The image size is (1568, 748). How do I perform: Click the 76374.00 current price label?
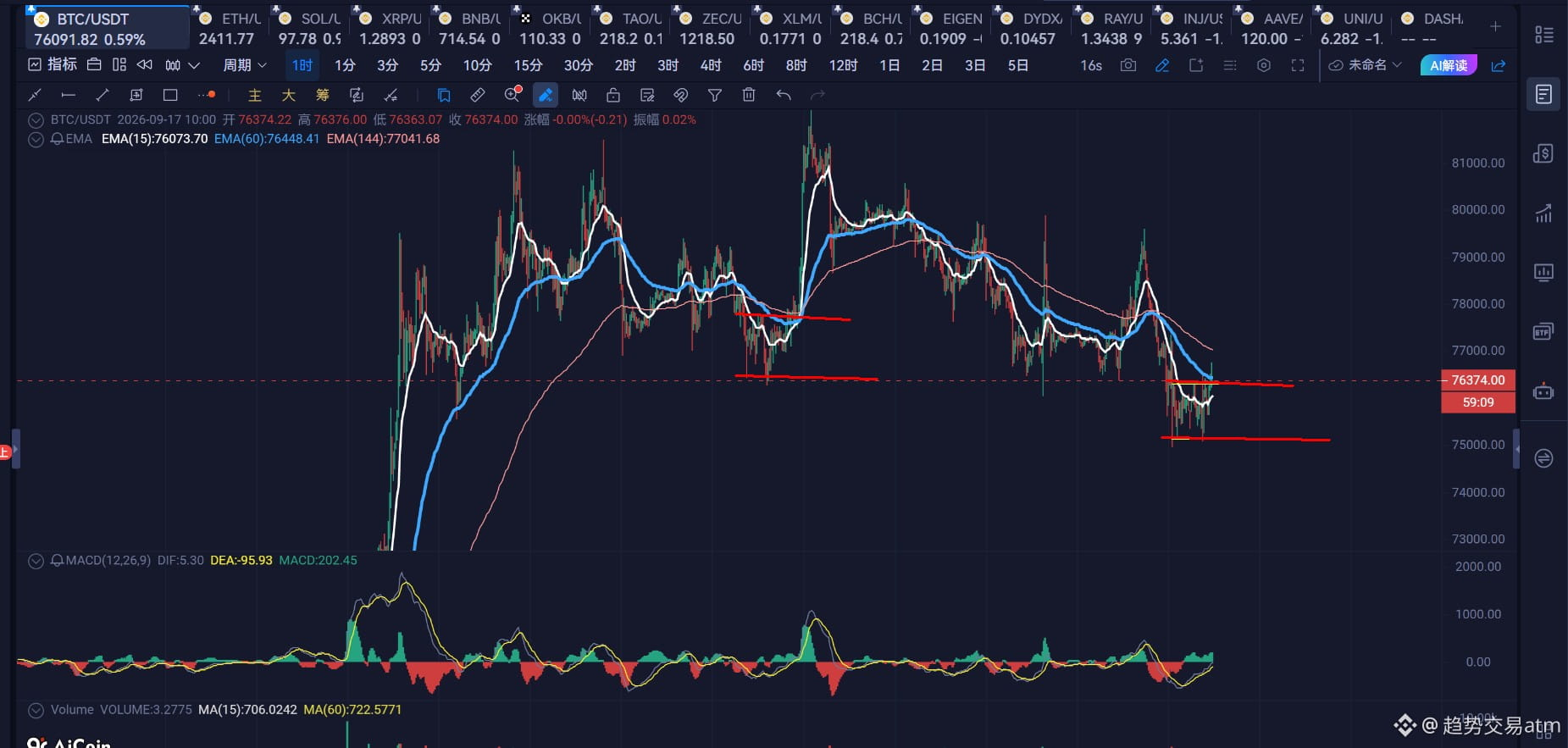[1478, 380]
